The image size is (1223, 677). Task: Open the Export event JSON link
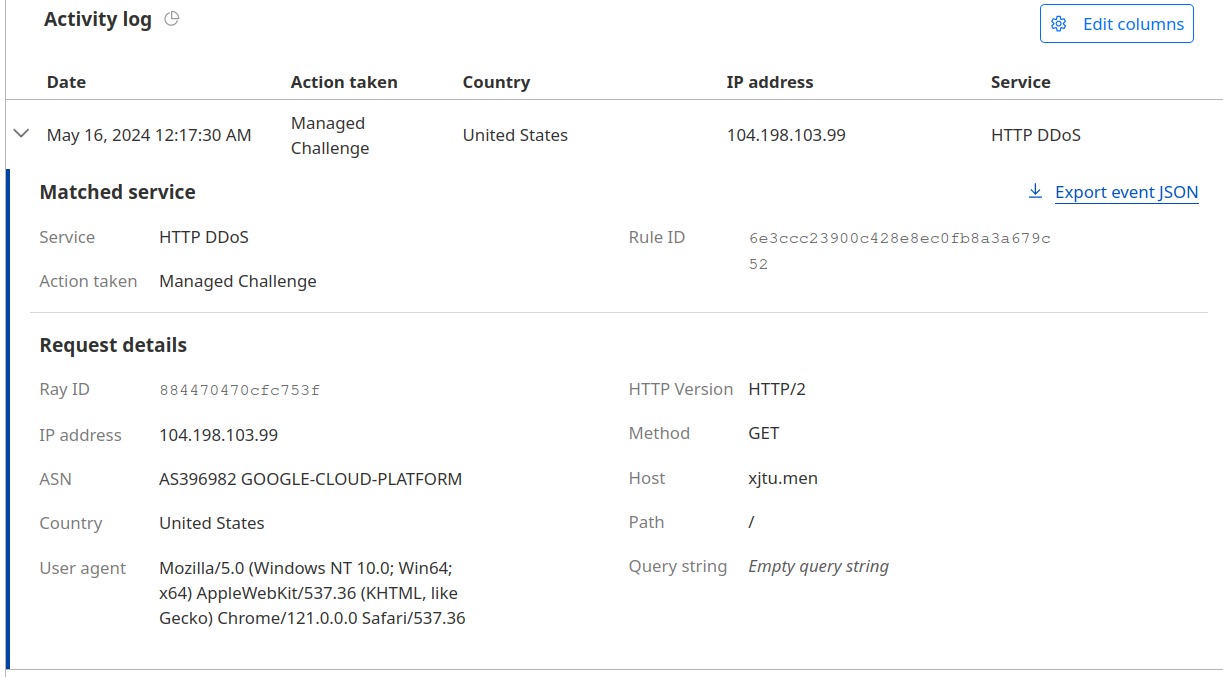(x=1126, y=192)
